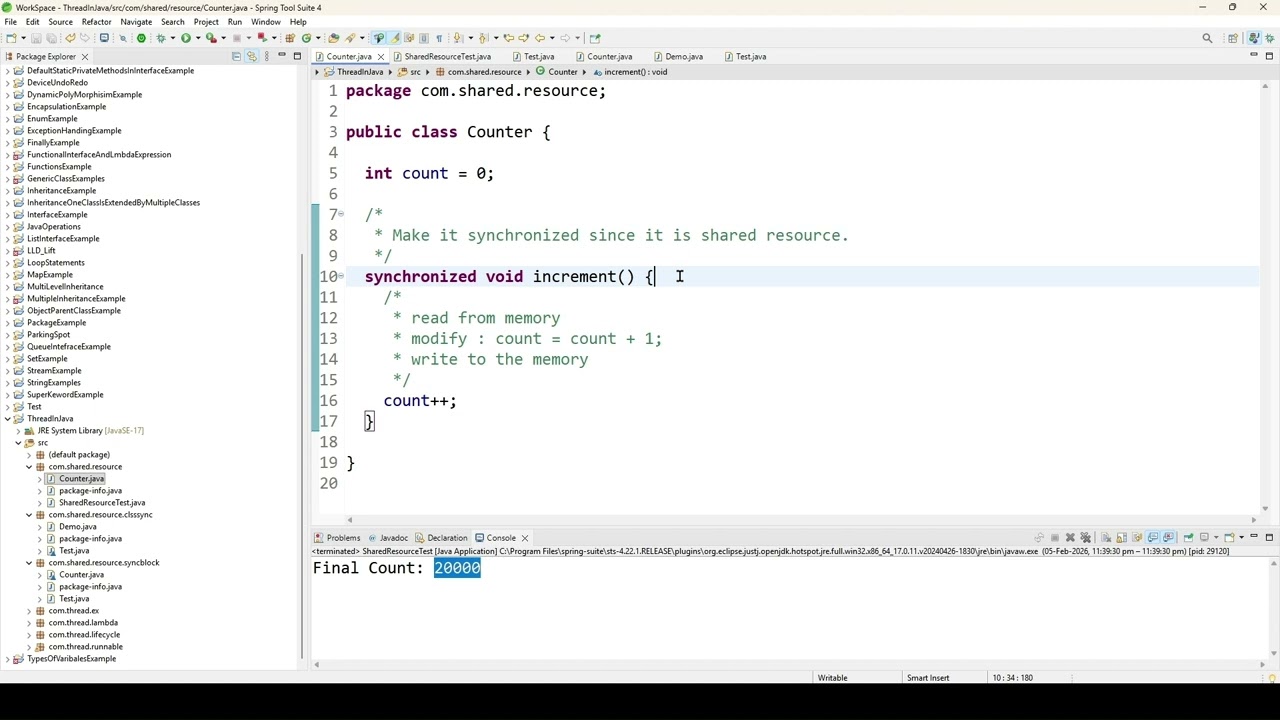This screenshot has width=1280, height=720.
Task: Select SharedResourceTest.java in Package Explorer
Action: click(x=102, y=503)
